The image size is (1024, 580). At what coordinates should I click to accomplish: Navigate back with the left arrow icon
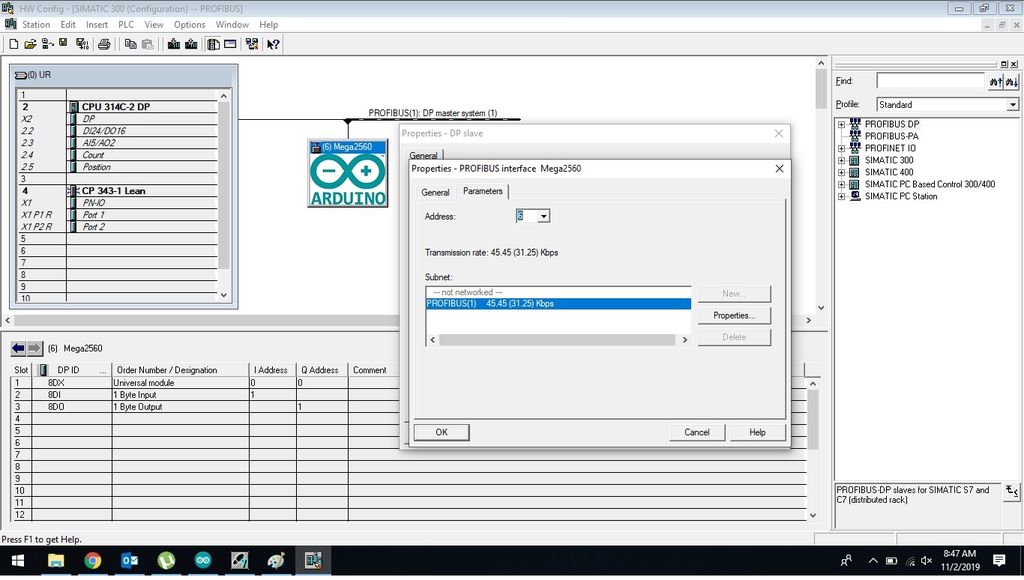[18, 348]
